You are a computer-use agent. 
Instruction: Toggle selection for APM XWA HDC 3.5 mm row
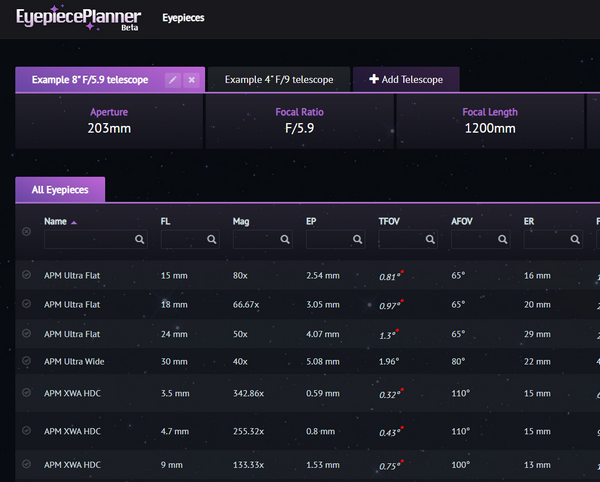pos(26,392)
